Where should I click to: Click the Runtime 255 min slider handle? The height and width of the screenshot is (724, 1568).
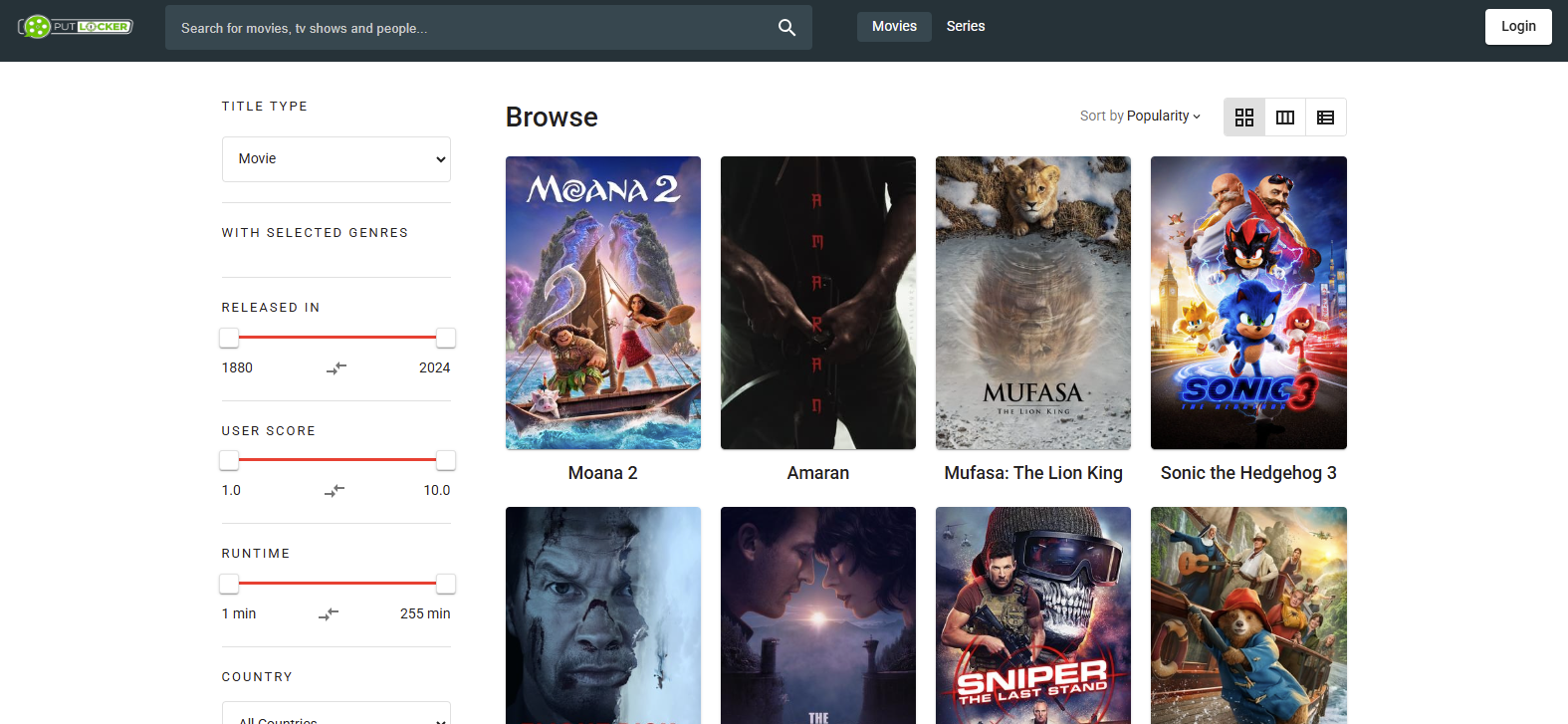(446, 584)
